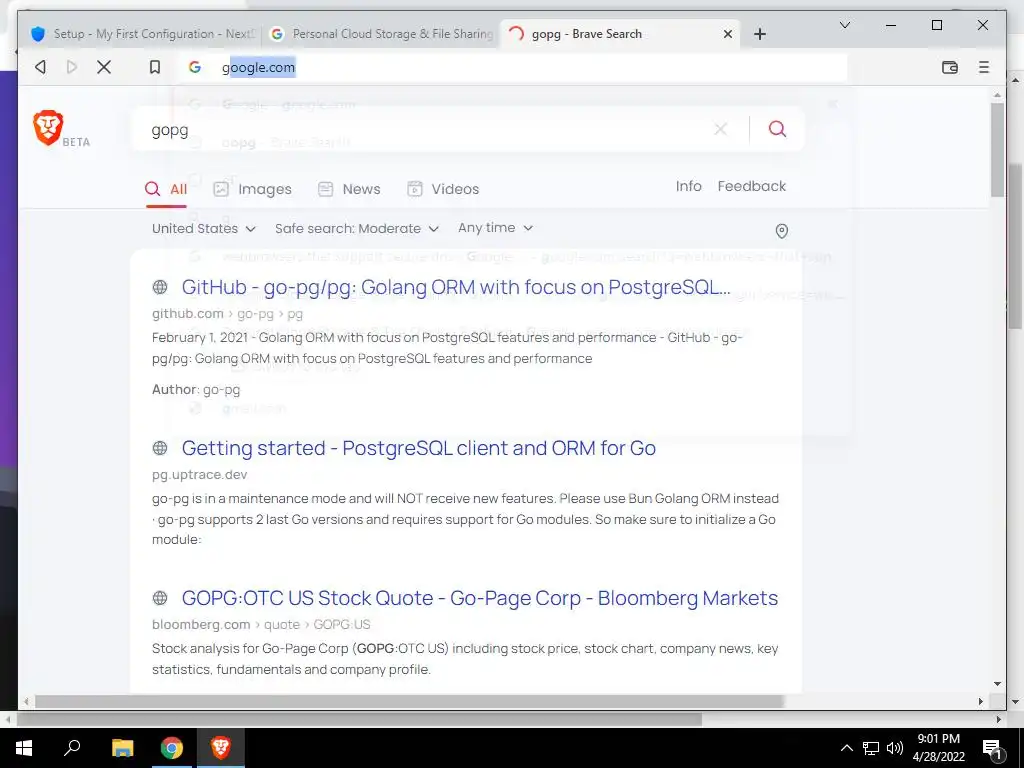Switch to Chrome in the taskbar
Viewport: 1024px width, 768px height.
(172, 748)
